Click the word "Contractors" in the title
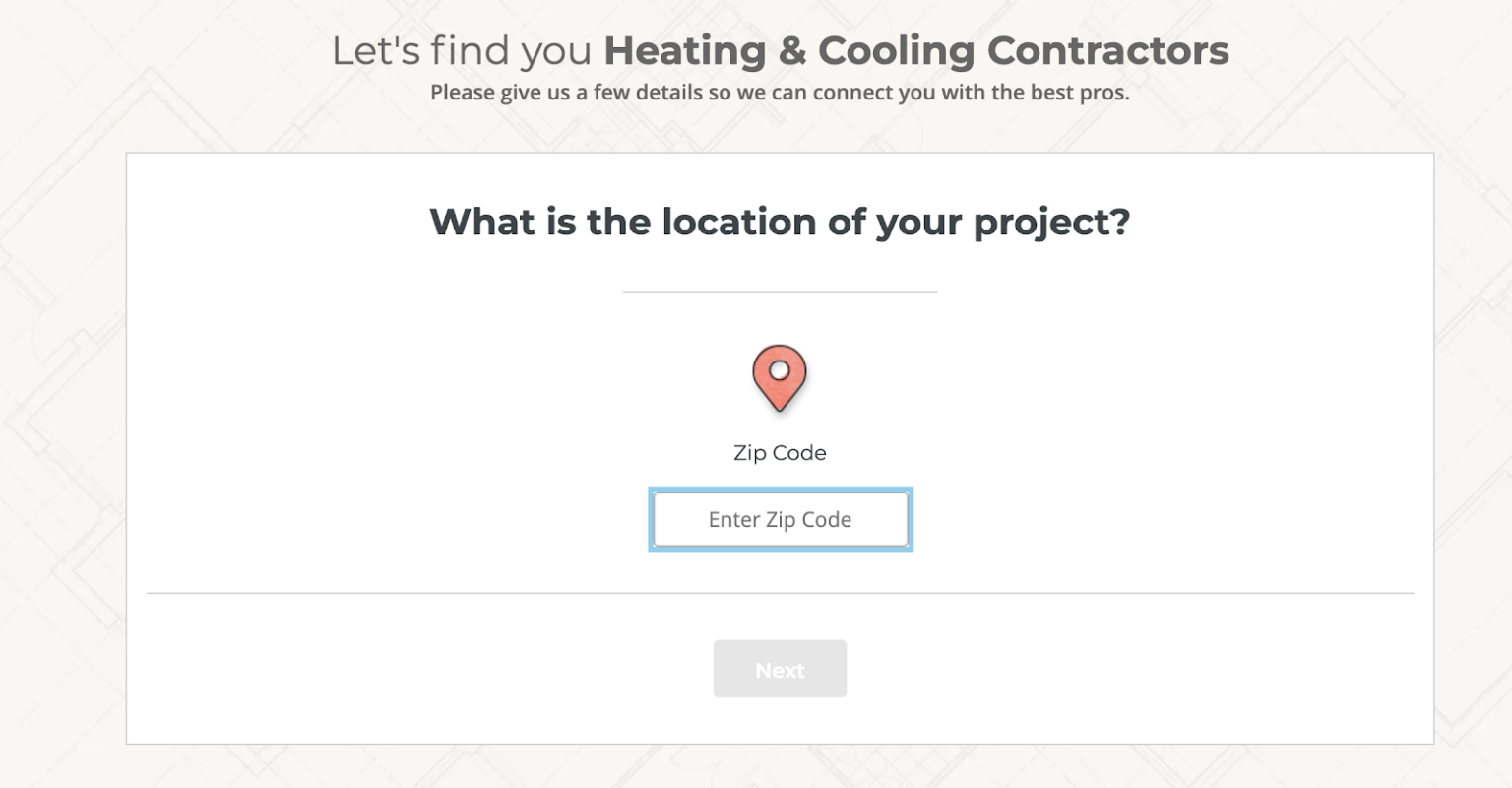The height and width of the screenshot is (788, 1512). 1107,51
